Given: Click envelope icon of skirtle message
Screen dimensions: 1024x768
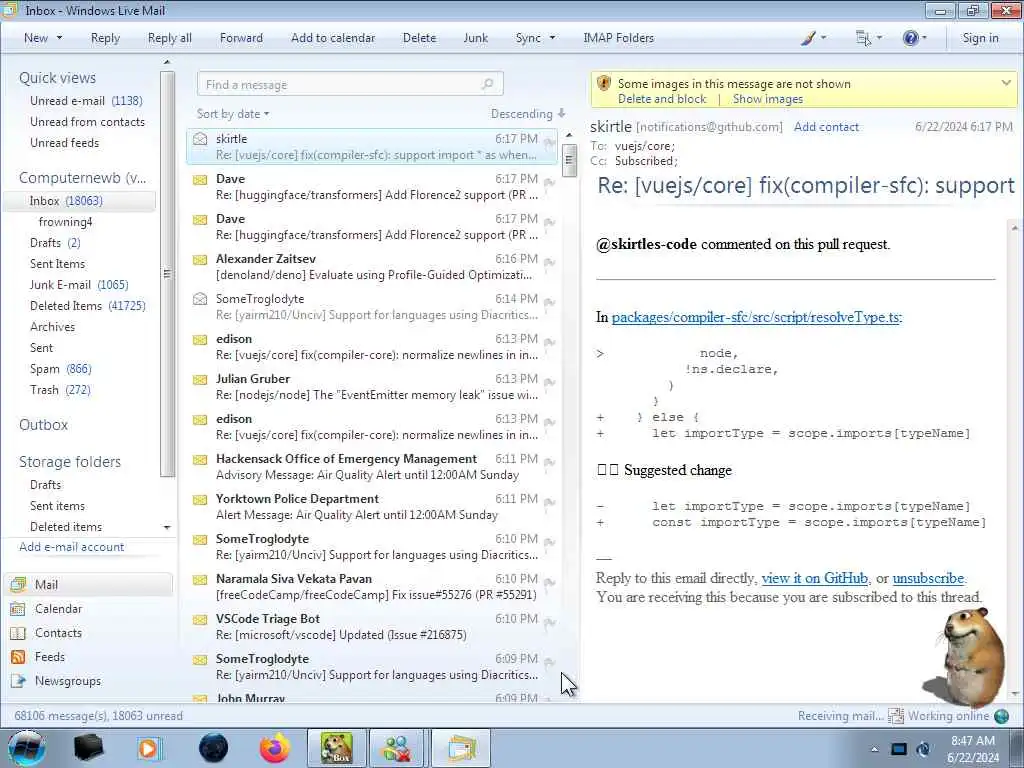Looking at the screenshot, I should point(200,139).
